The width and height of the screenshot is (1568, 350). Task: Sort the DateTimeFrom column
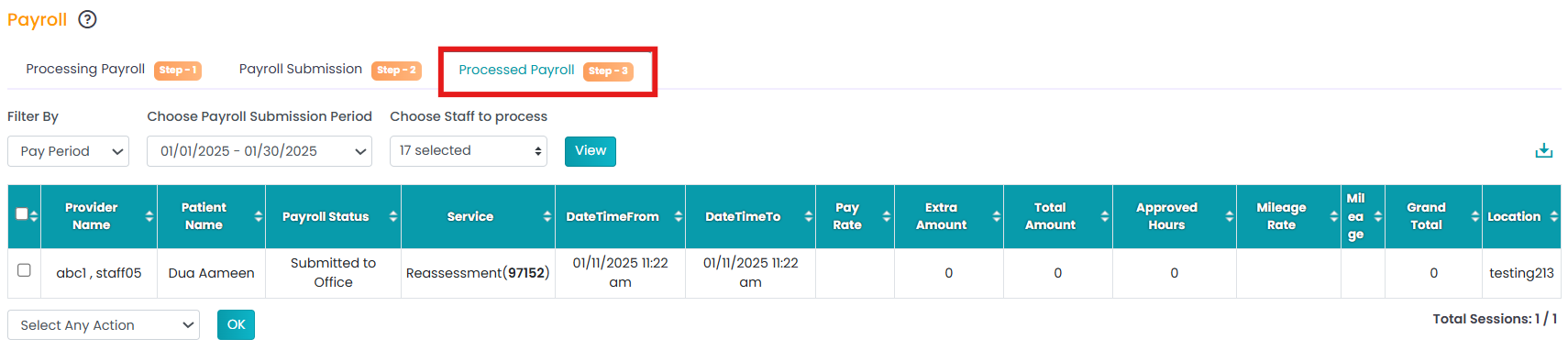pos(678,216)
